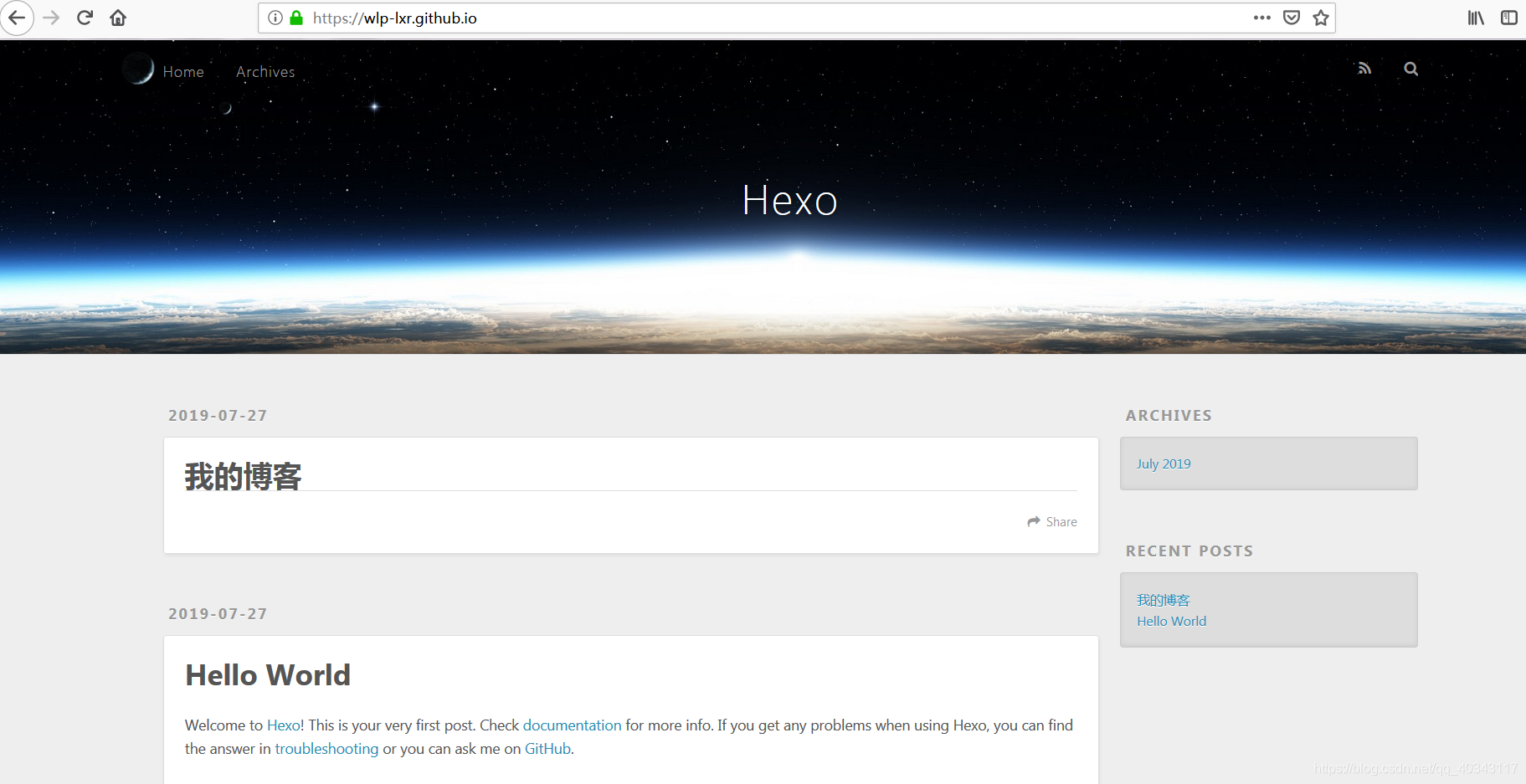Go back to the previous page

pos(17,18)
